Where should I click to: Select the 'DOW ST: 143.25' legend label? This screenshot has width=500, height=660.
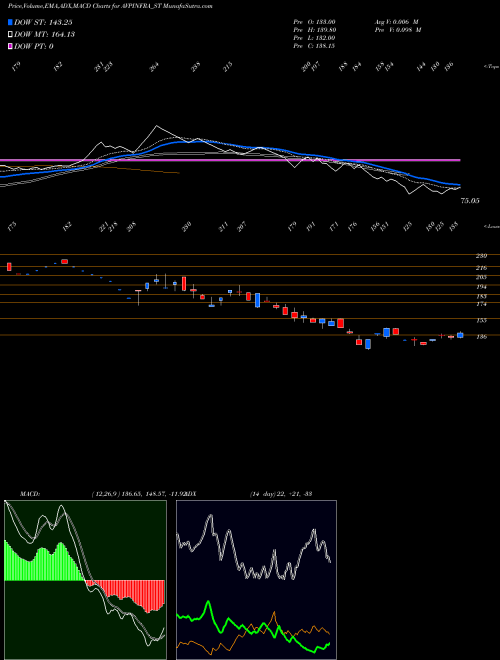[x=44, y=22]
